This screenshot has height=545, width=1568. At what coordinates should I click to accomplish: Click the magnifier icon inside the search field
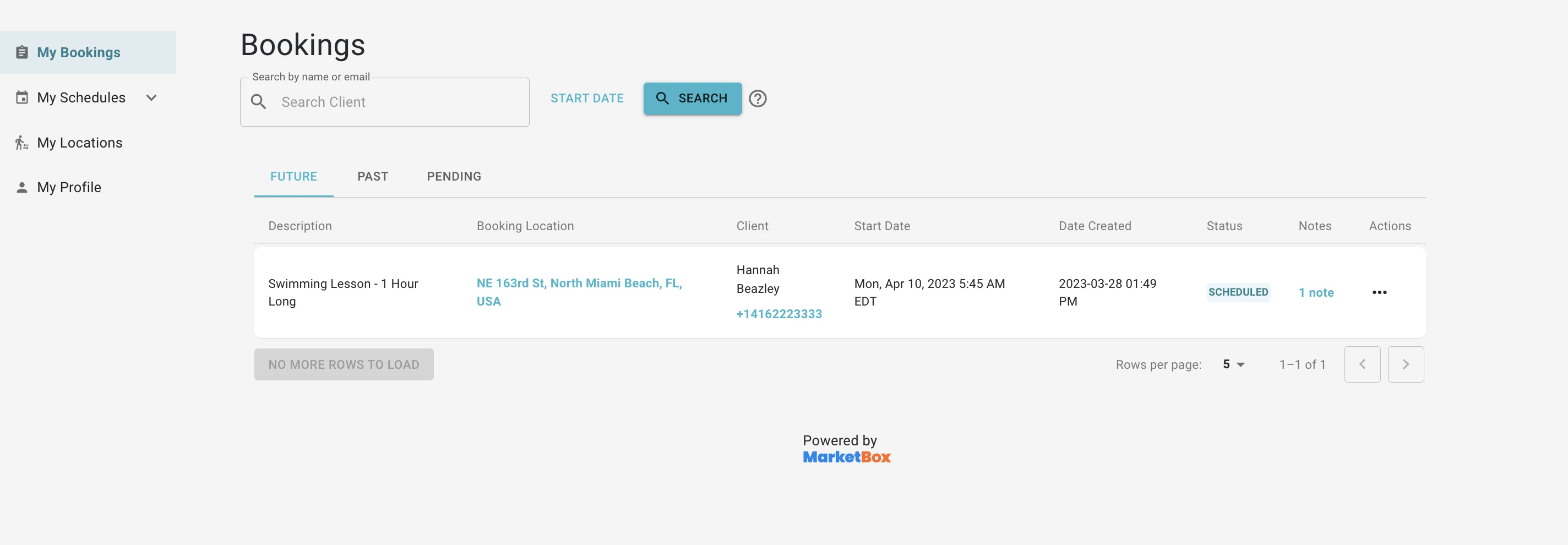[x=259, y=102]
